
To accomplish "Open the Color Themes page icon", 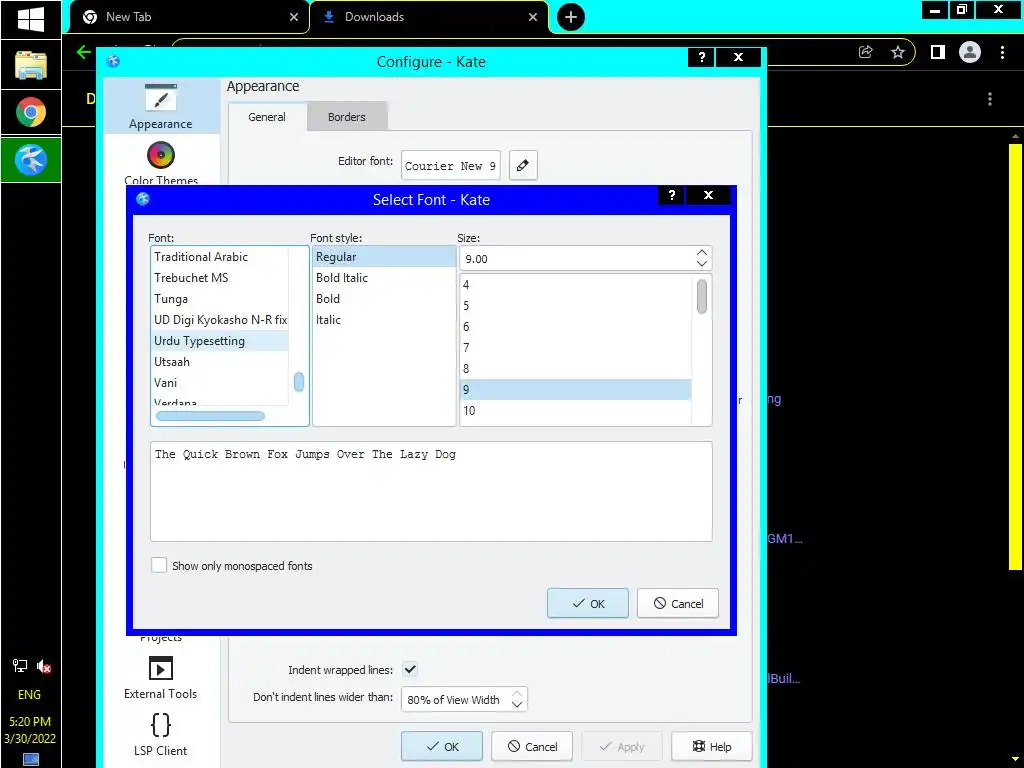I will [x=161, y=155].
